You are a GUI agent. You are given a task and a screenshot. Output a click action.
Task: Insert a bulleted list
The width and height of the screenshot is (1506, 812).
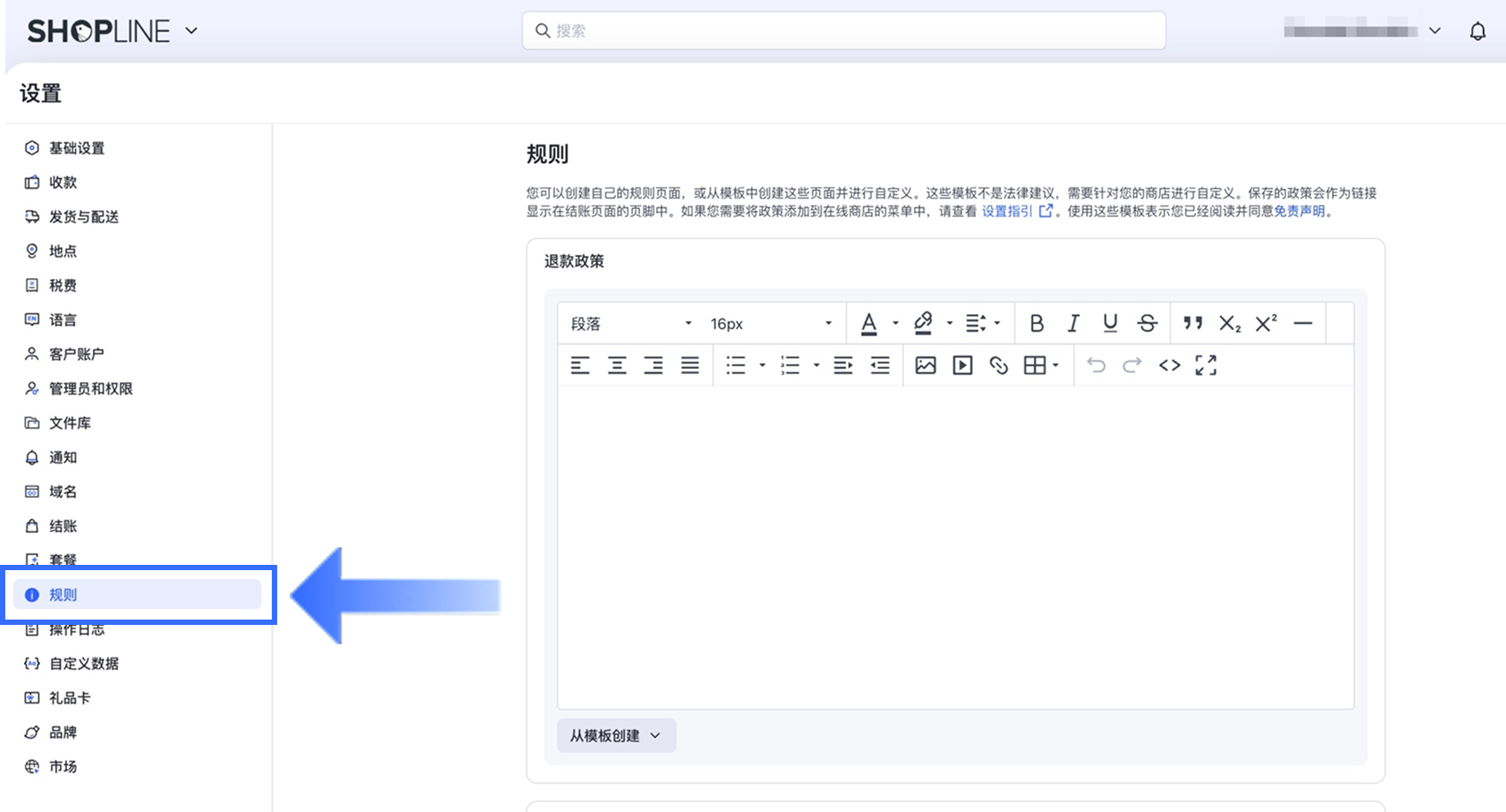[x=735, y=365]
